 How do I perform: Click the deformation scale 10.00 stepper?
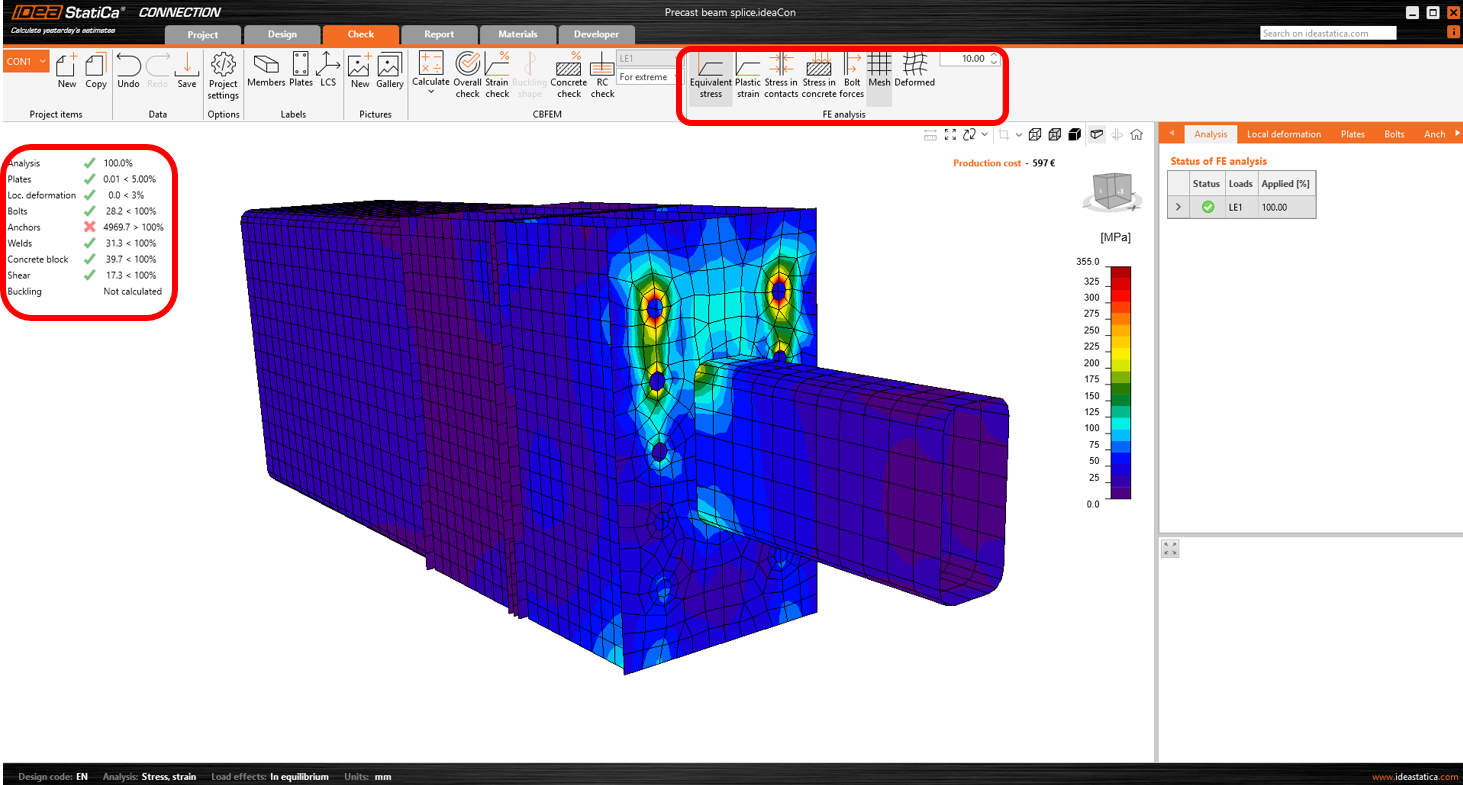994,59
